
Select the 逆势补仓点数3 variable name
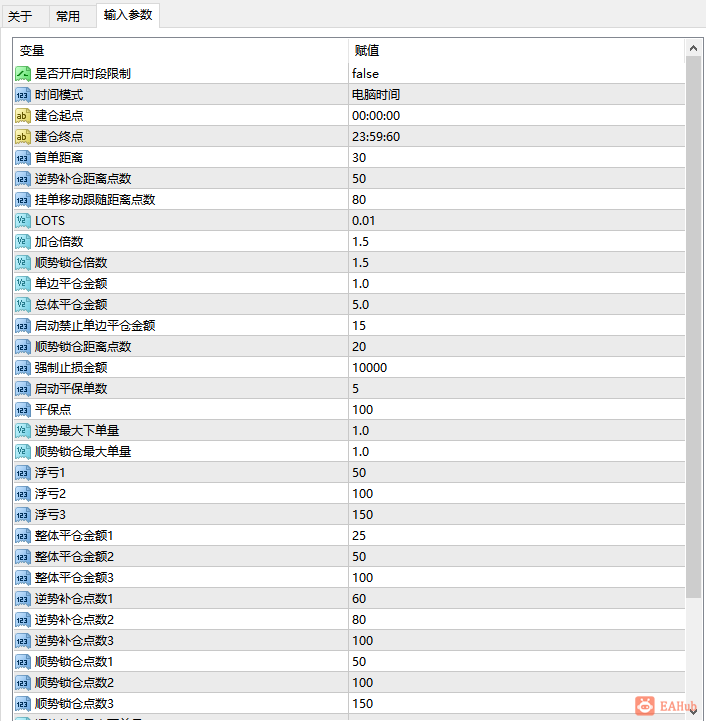pyautogui.click(x=74, y=641)
